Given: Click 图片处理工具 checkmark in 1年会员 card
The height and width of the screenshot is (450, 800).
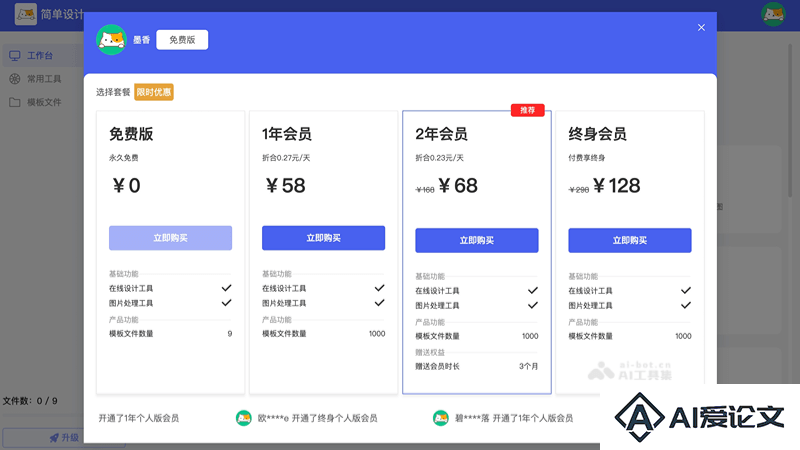Looking at the screenshot, I should [x=380, y=303].
